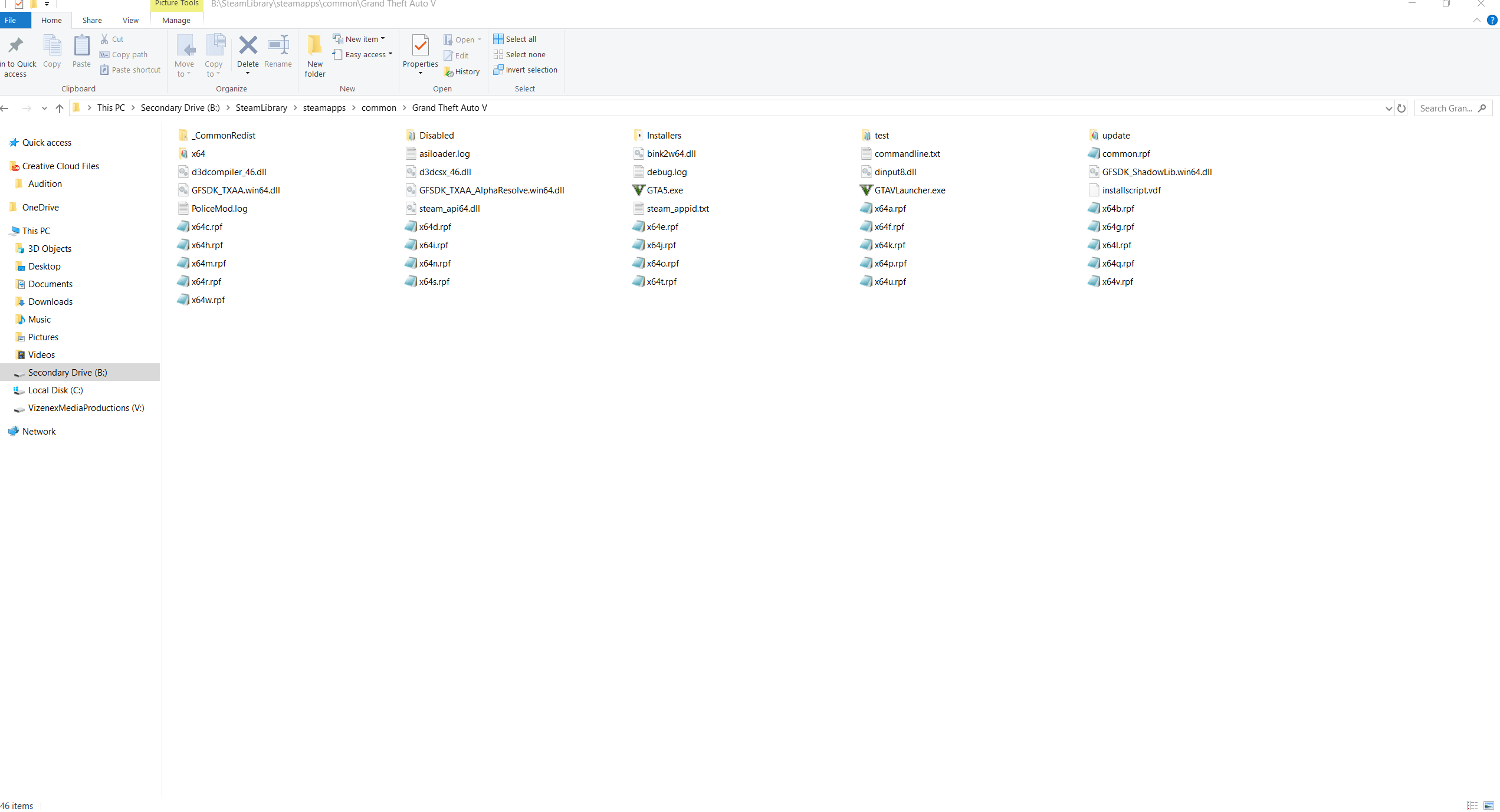This screenshot has height=812, width=1500.
Task: Navigate to This PC in breadcrumb
Action: click(111, 107)
